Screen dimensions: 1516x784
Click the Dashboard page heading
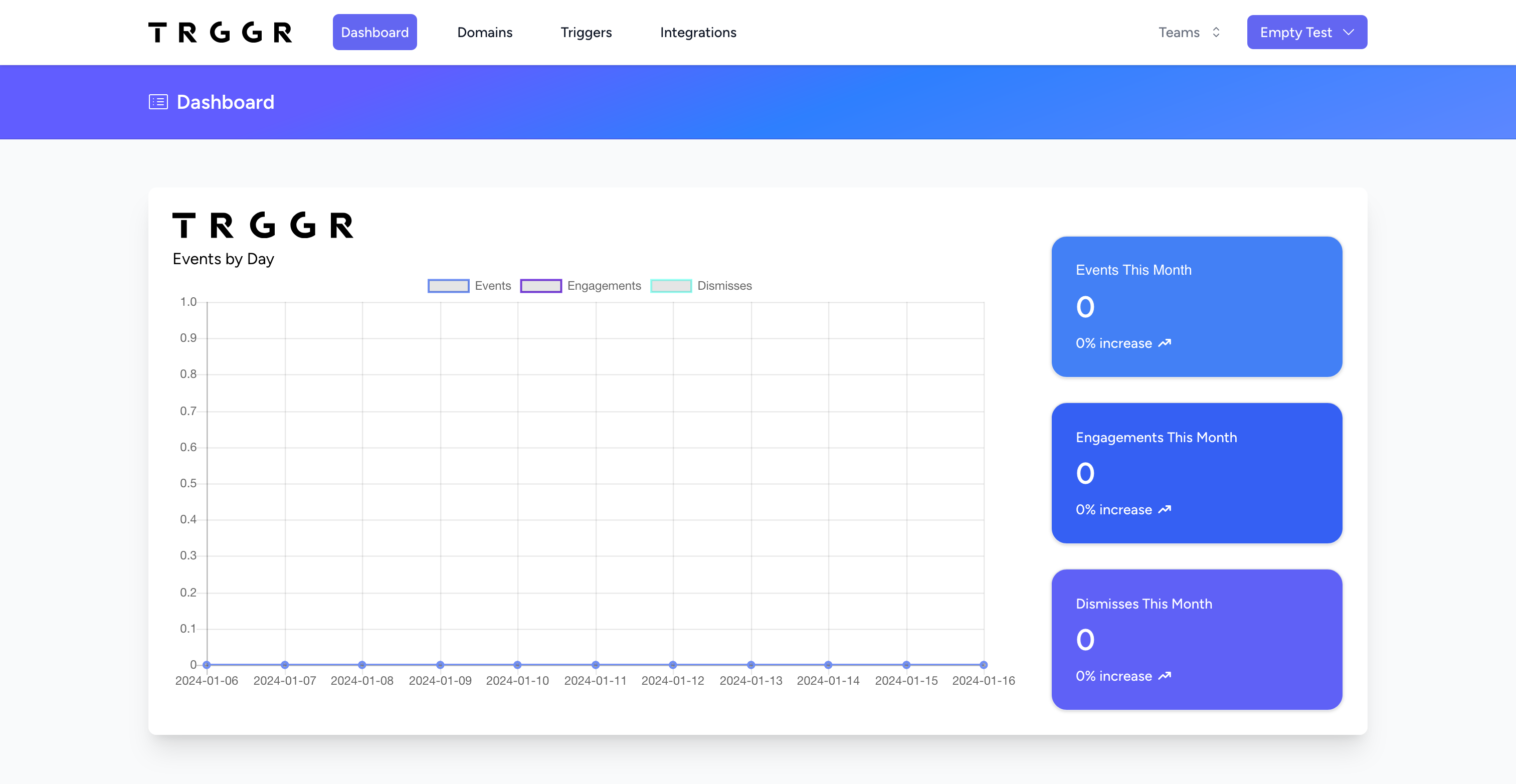(226, 102)
